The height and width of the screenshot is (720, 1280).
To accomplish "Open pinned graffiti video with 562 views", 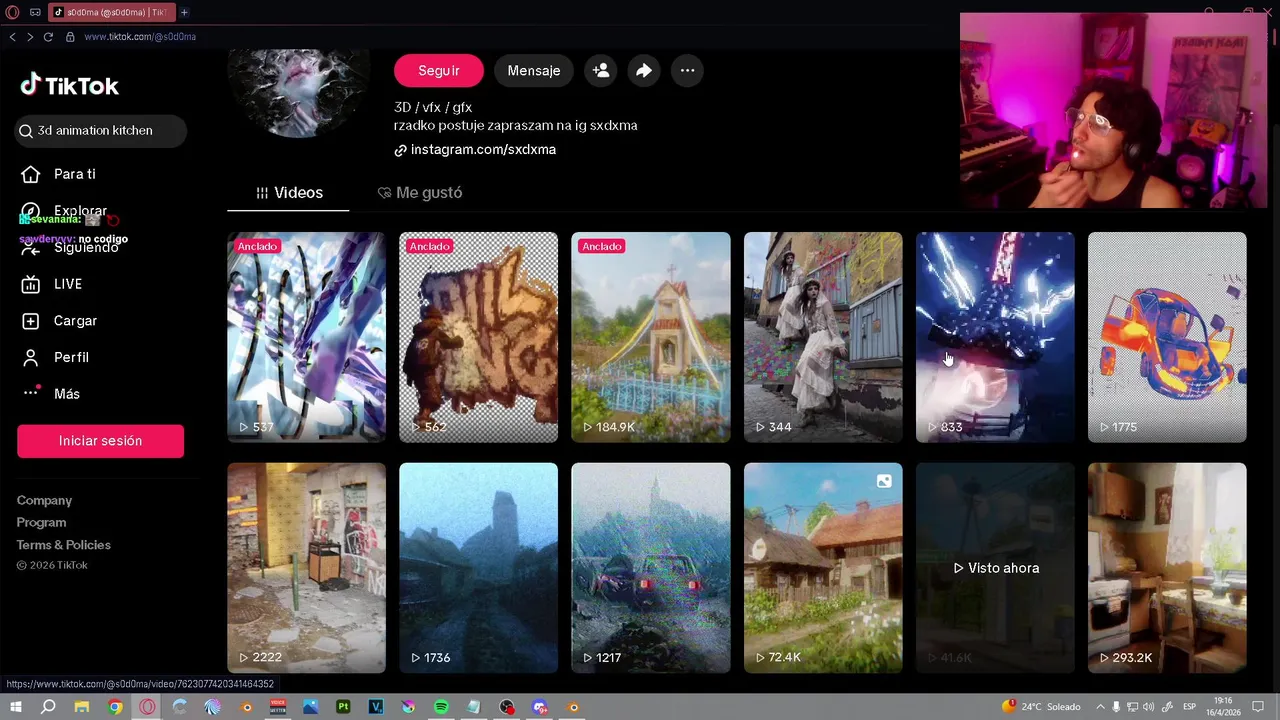I will click(x=478, y=337).
